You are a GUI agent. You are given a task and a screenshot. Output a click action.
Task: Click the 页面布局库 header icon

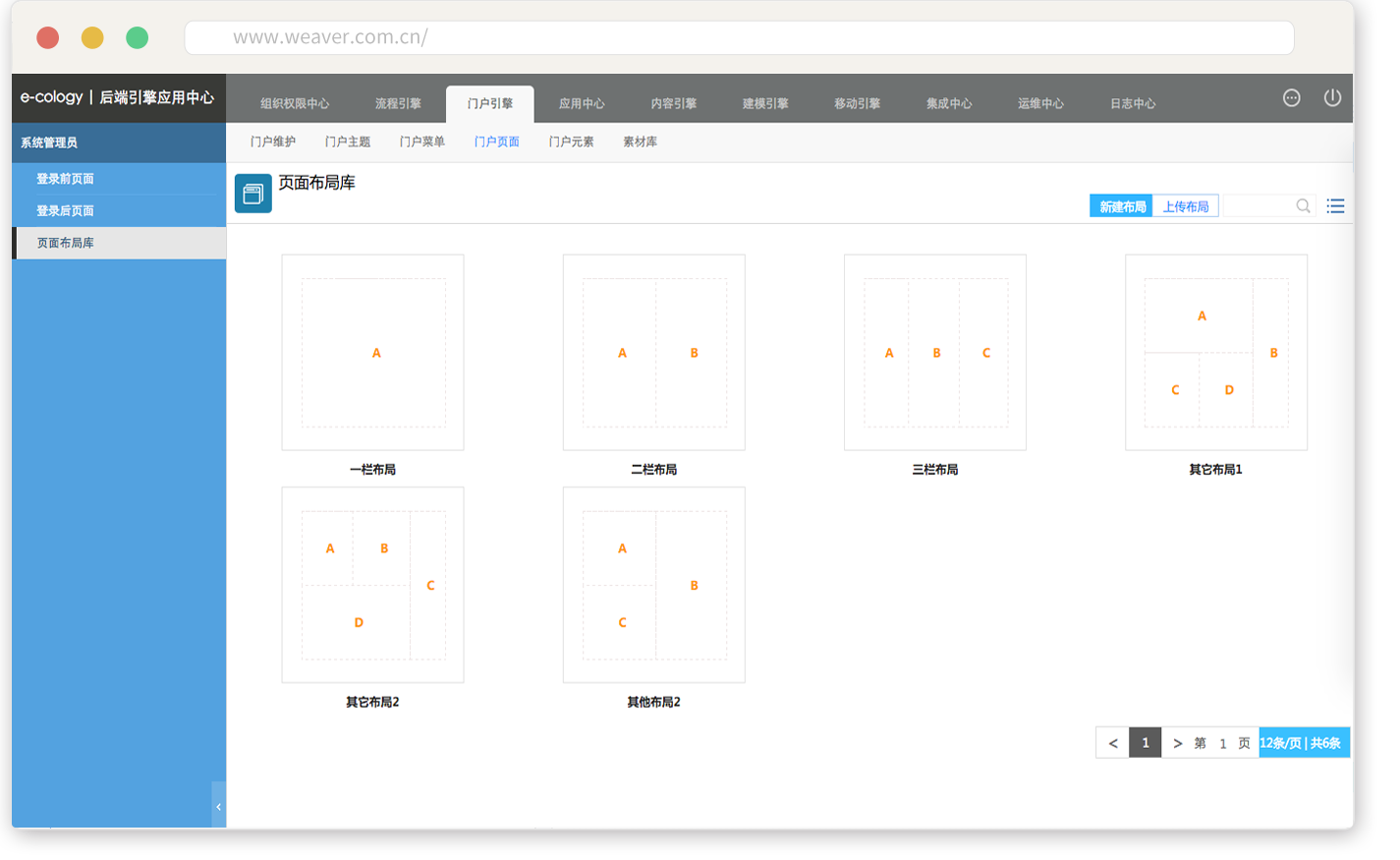coord(252,194)
